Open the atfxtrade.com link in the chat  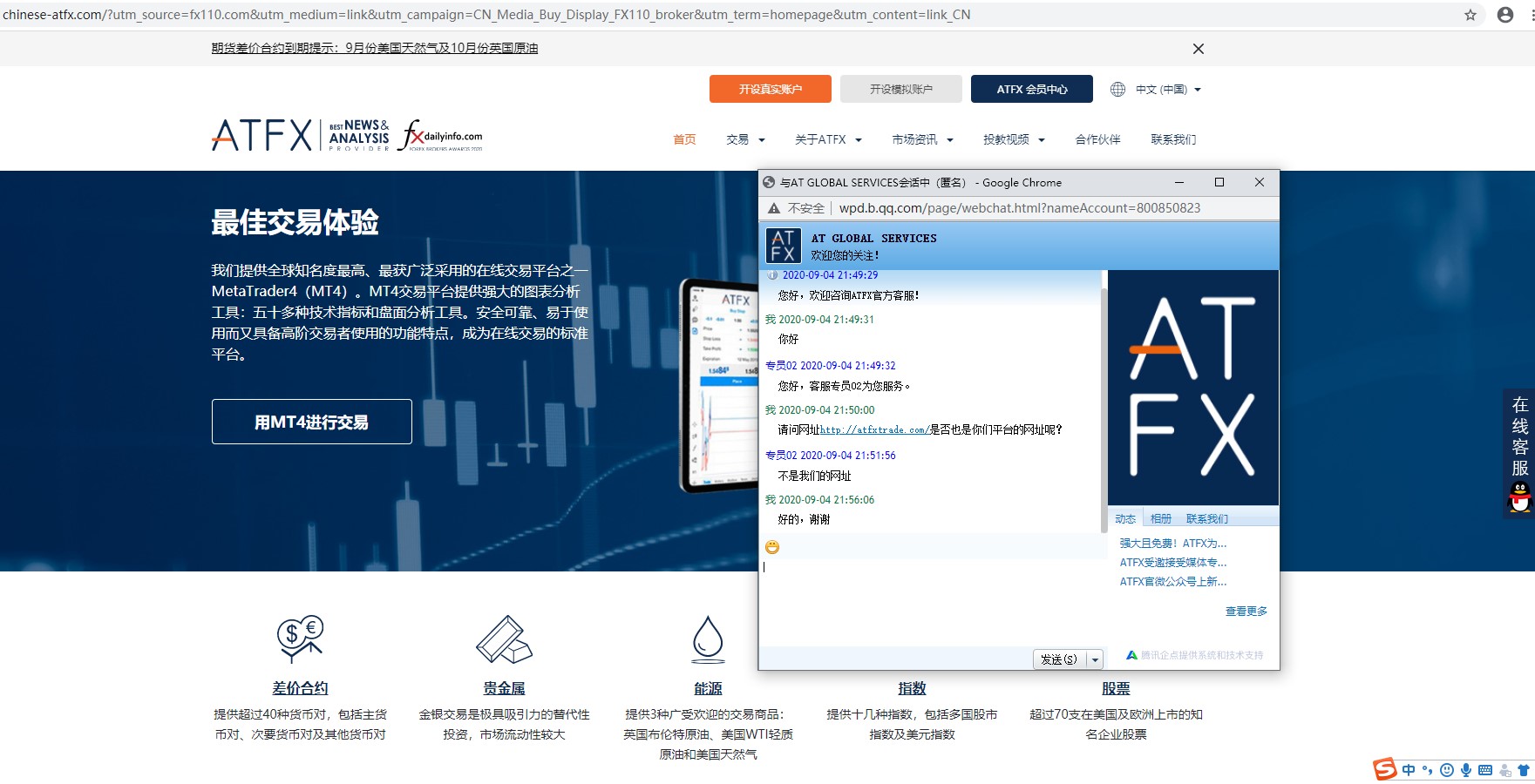(x=873, y=429)
